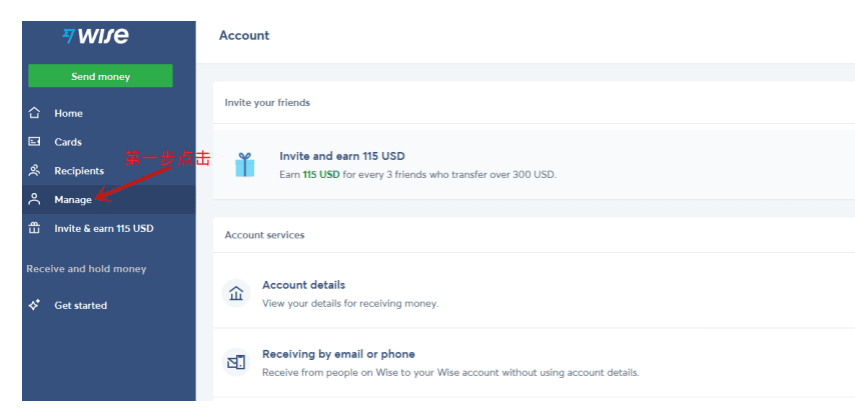Image resolution: width=855 pixels, height=415 pixels.
Task: Go to Recipients in the sidebar
Action: (79, 171)
